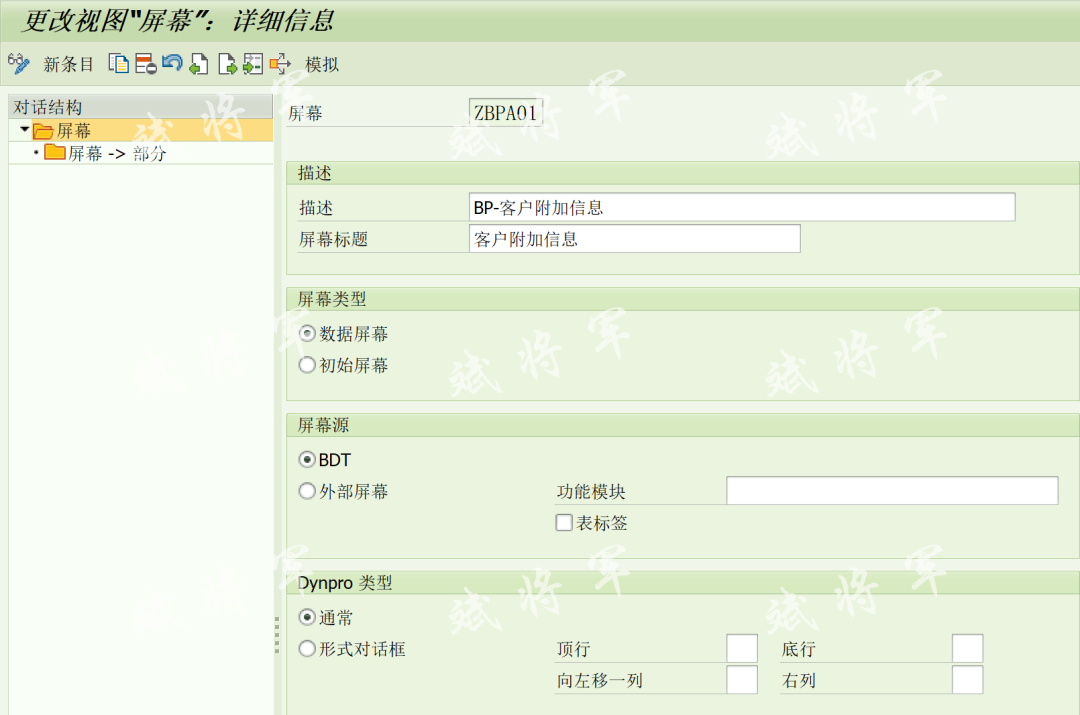This screenshot has width=1080, height=715.
Task: Click the 右列 input box
Action: tap(968, 680)
